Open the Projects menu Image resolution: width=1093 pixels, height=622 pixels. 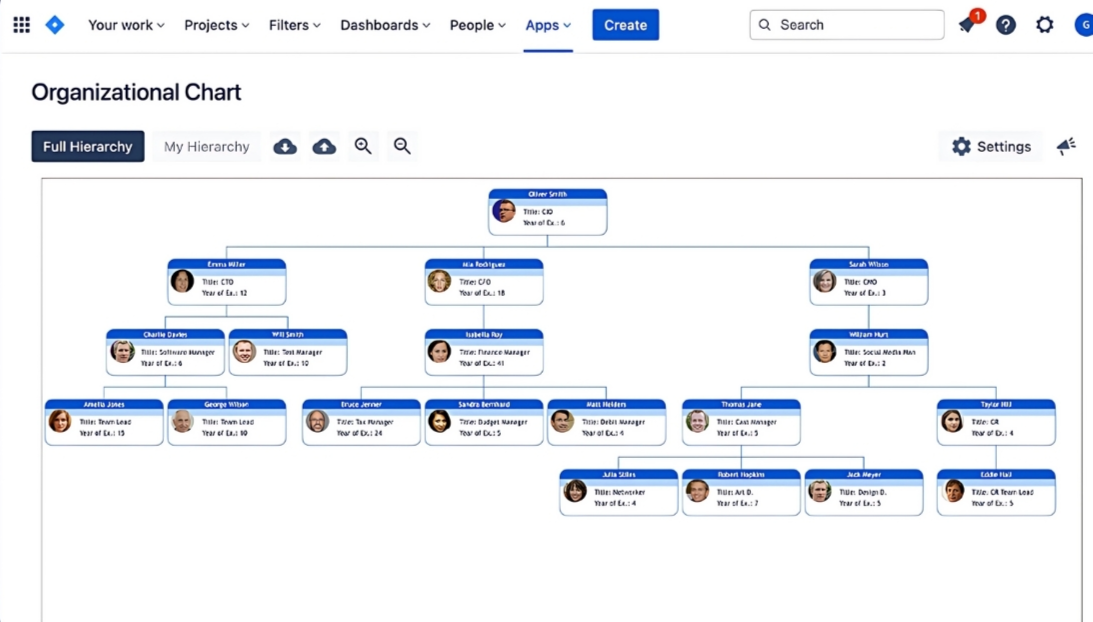click(216, 25)
